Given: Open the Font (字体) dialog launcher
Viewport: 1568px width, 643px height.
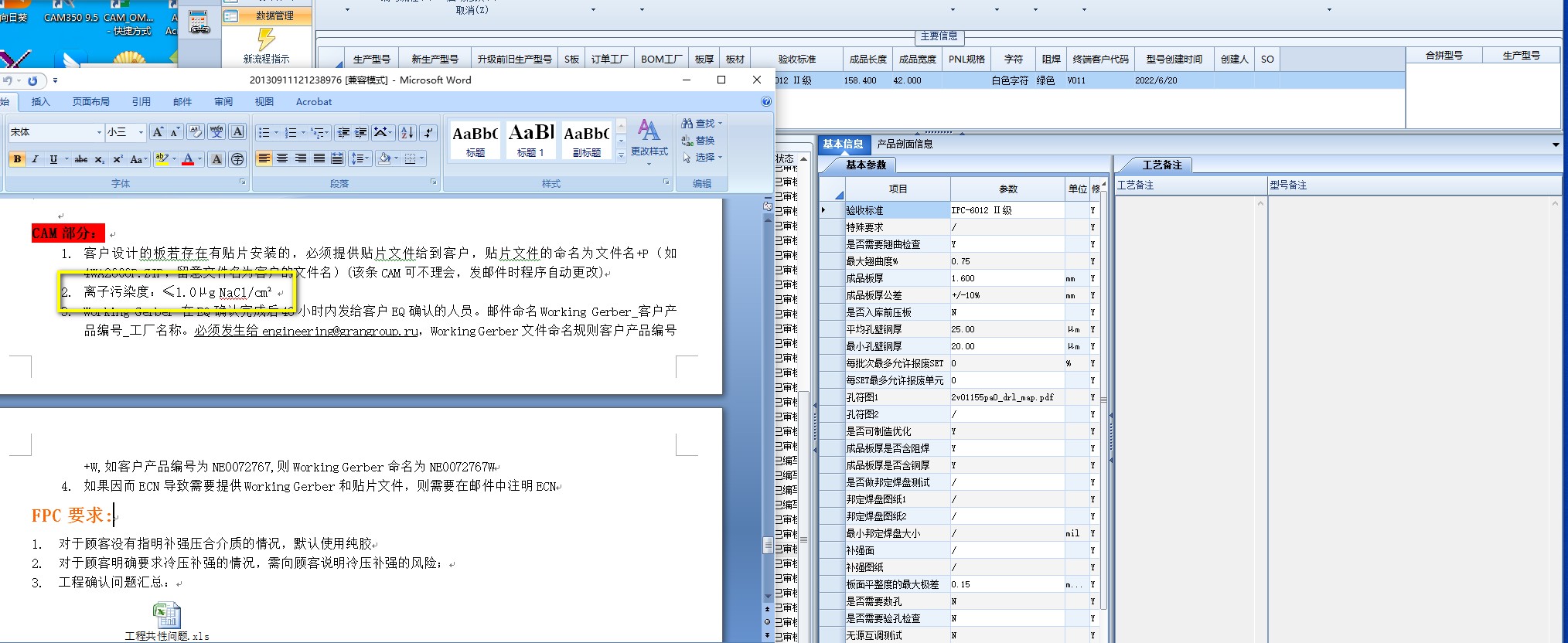Looking at the screenshot, I should (x=243, y=182).
